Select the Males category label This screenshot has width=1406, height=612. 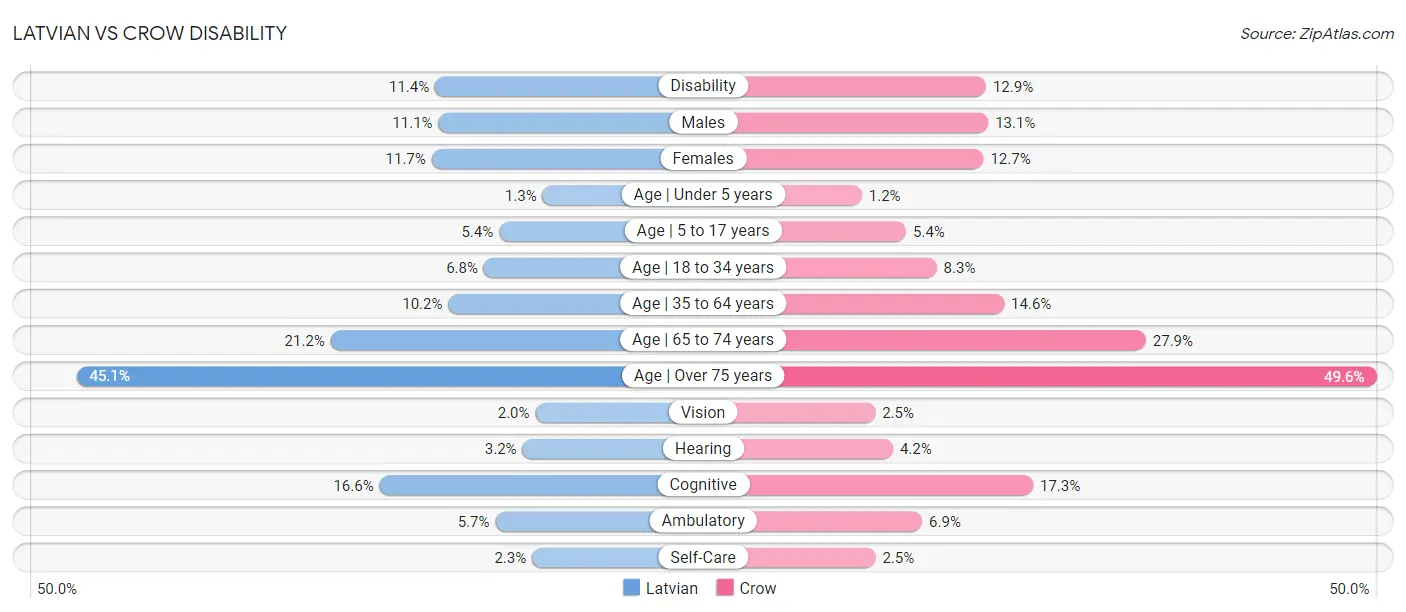703,122
